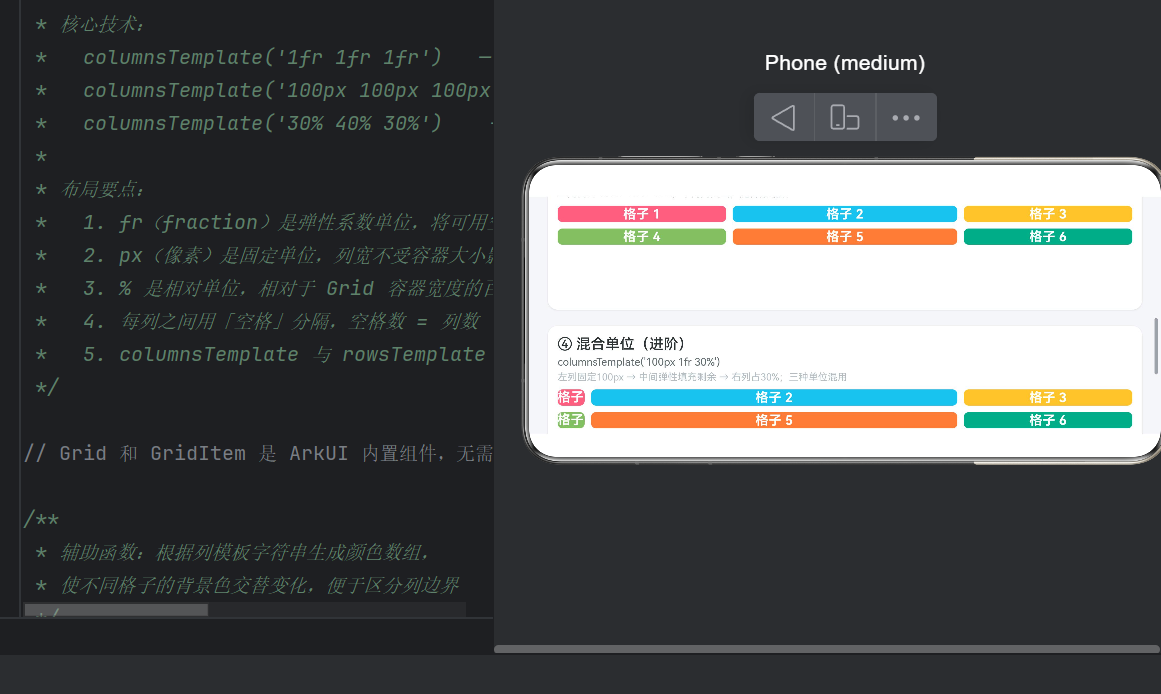Tap blue 格子 2 cell in the 混合单位 card
Image resolution: width=1161 pixels, height=694 pixels.
click(774, 398)
